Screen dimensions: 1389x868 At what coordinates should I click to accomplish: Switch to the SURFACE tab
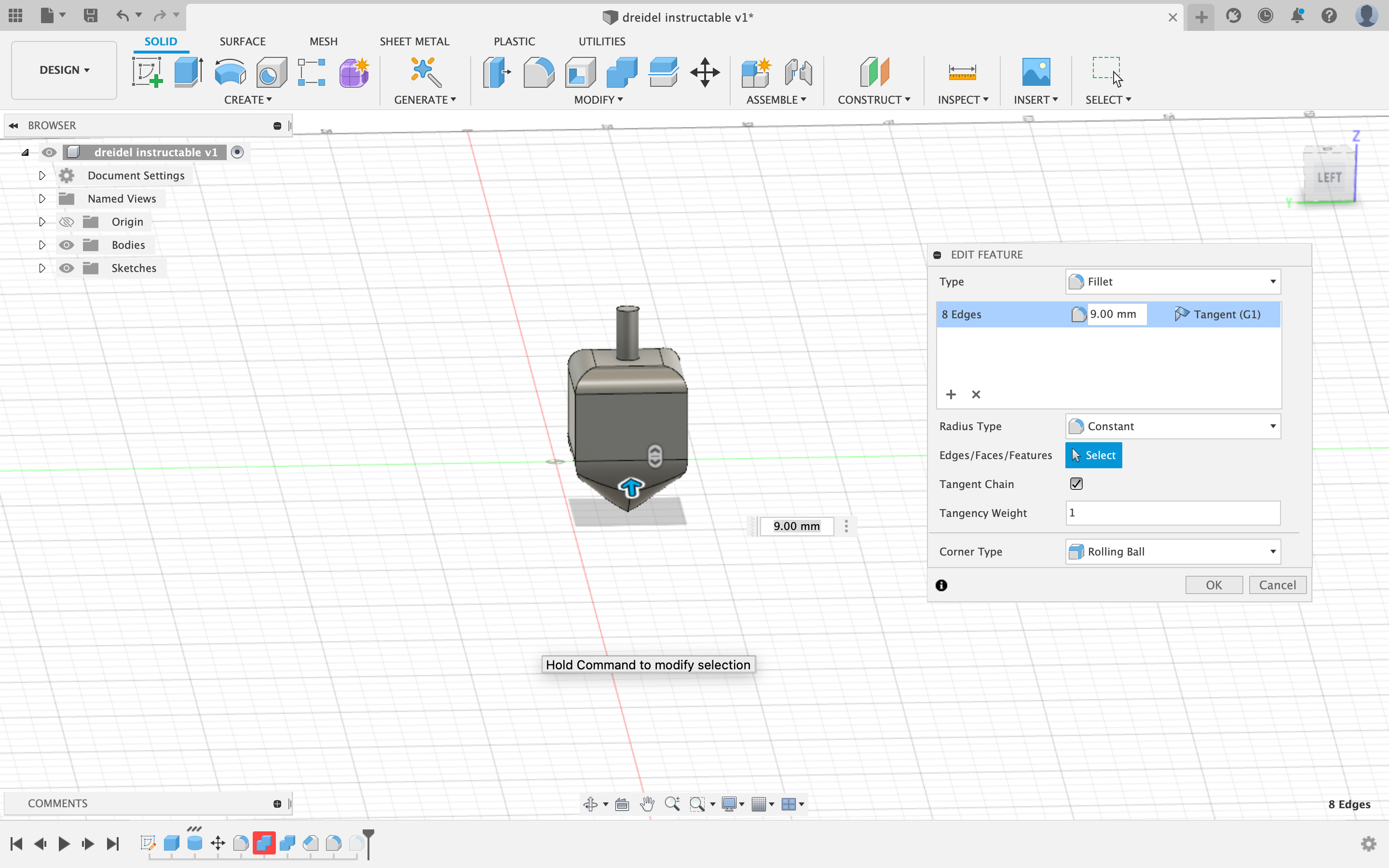coord(242,41)
